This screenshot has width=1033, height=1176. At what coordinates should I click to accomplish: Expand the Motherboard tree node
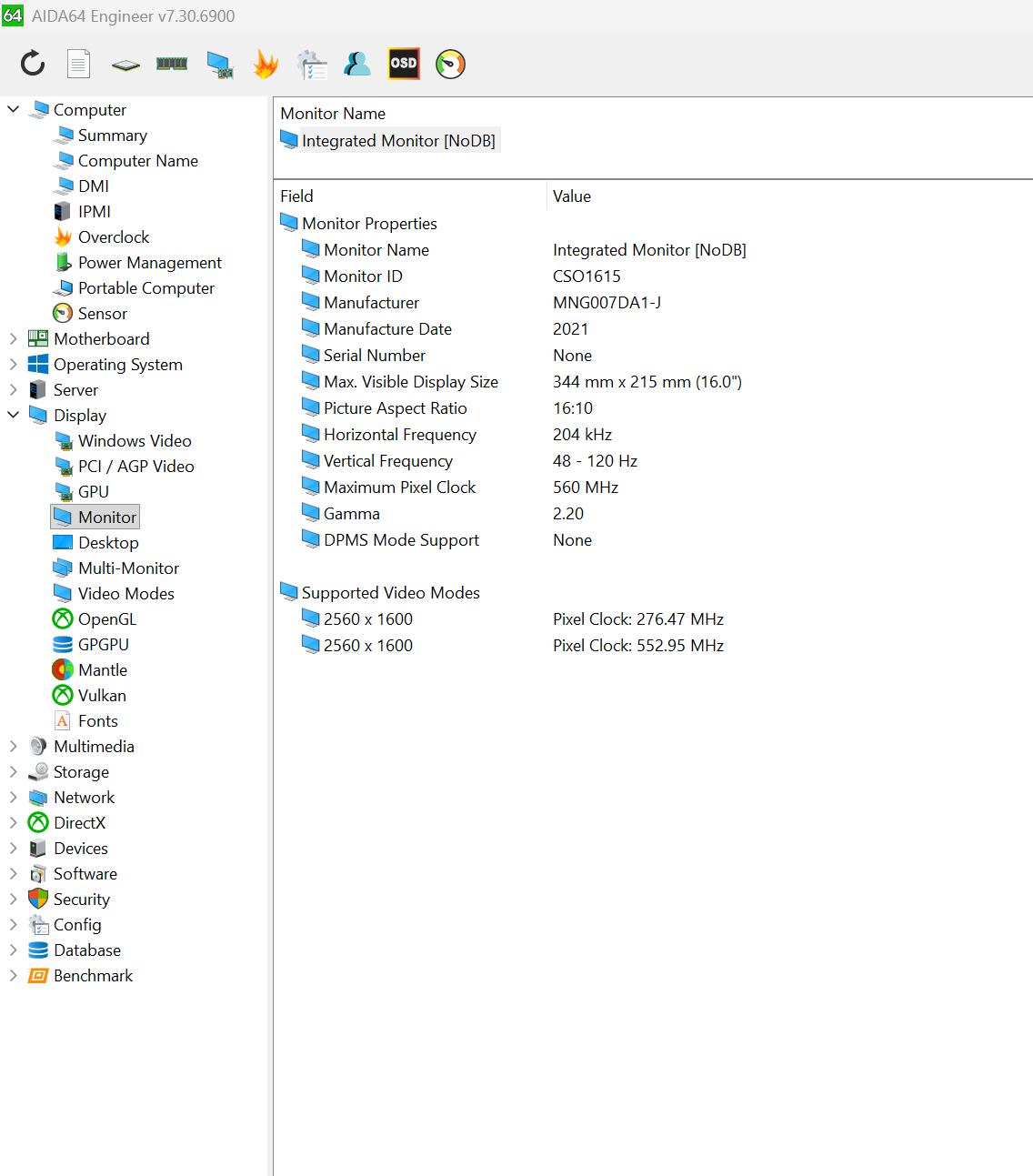point(14,339)
